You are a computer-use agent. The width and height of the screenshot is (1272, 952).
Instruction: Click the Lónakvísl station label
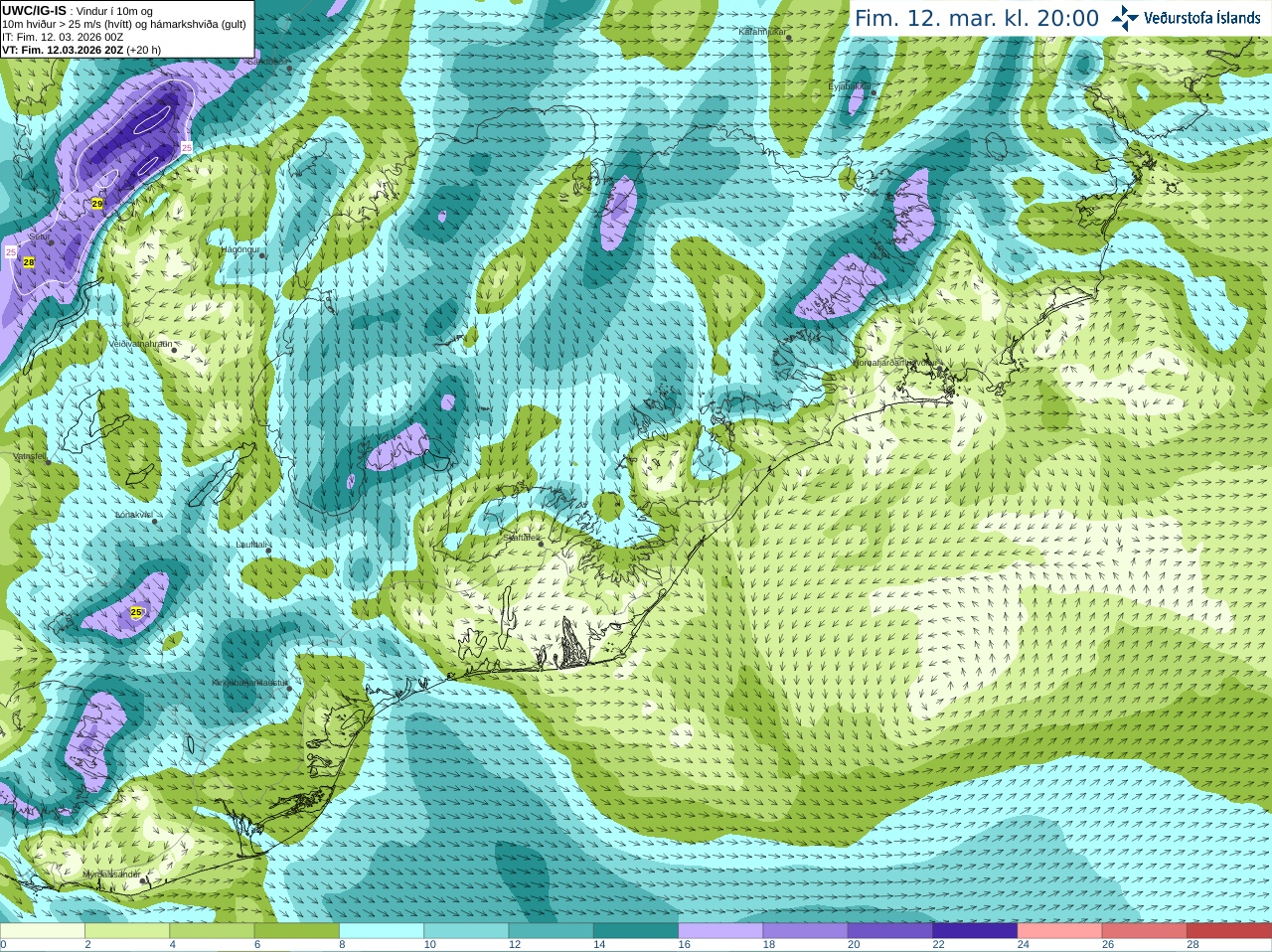click(134, 515)
